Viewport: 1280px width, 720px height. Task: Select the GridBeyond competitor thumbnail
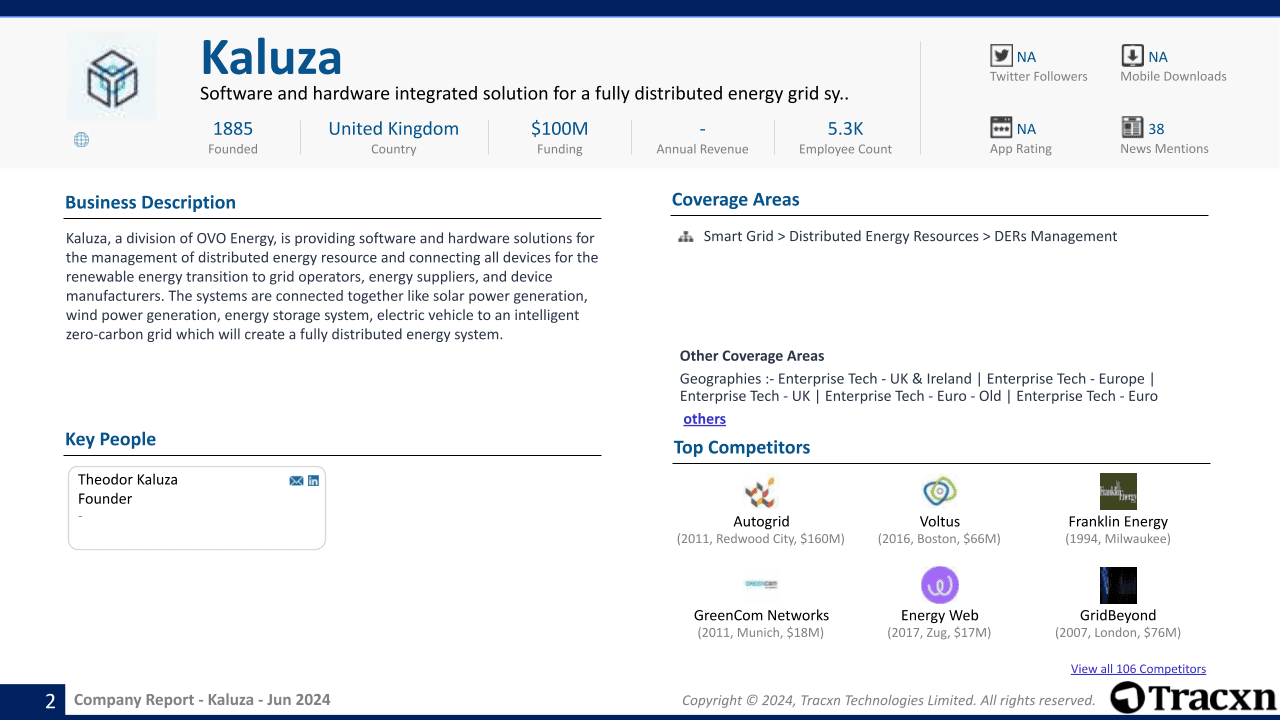[x=1117, y=585]
